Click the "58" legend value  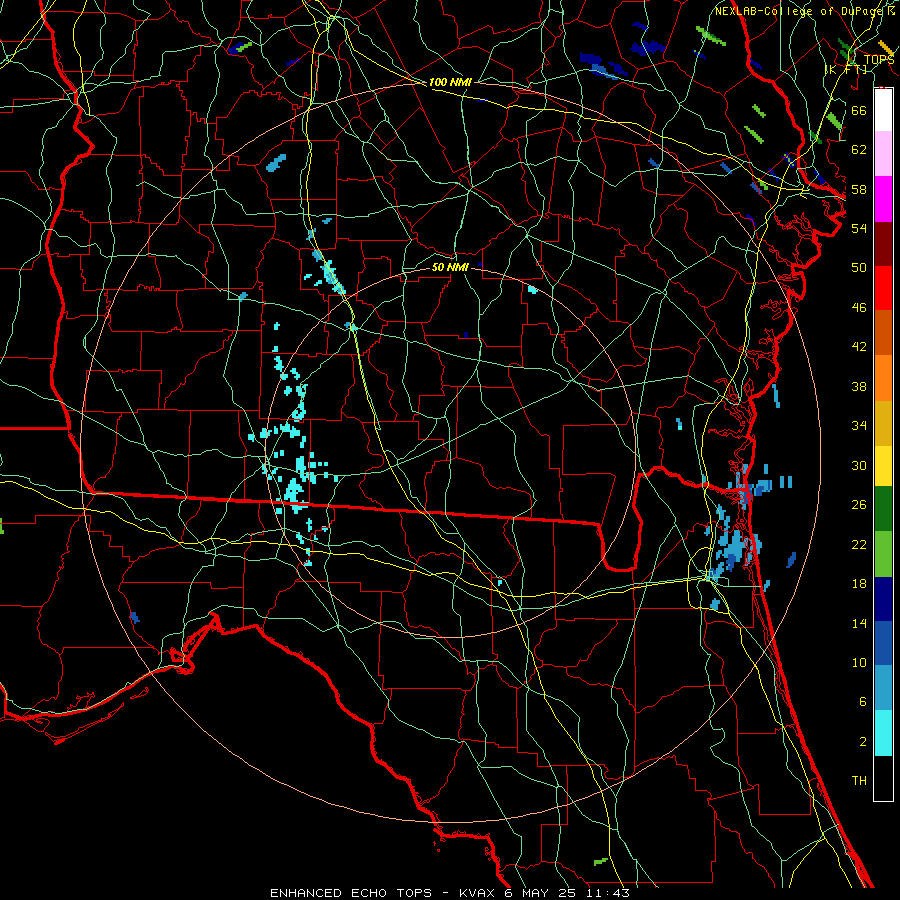pos(859,189)
